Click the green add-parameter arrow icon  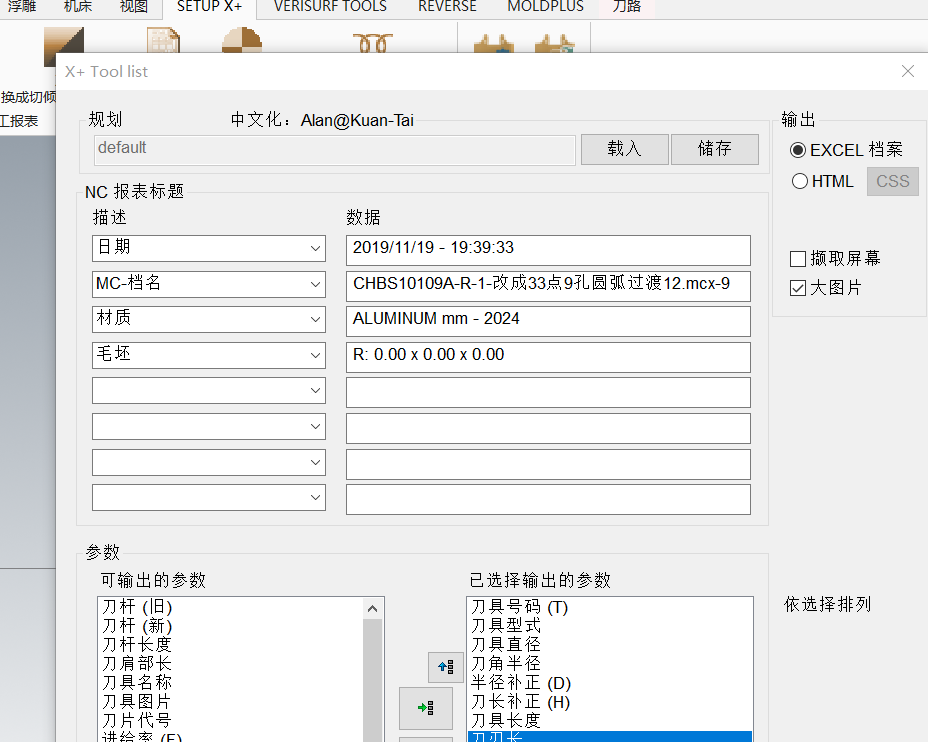click(x=426, y=708)
